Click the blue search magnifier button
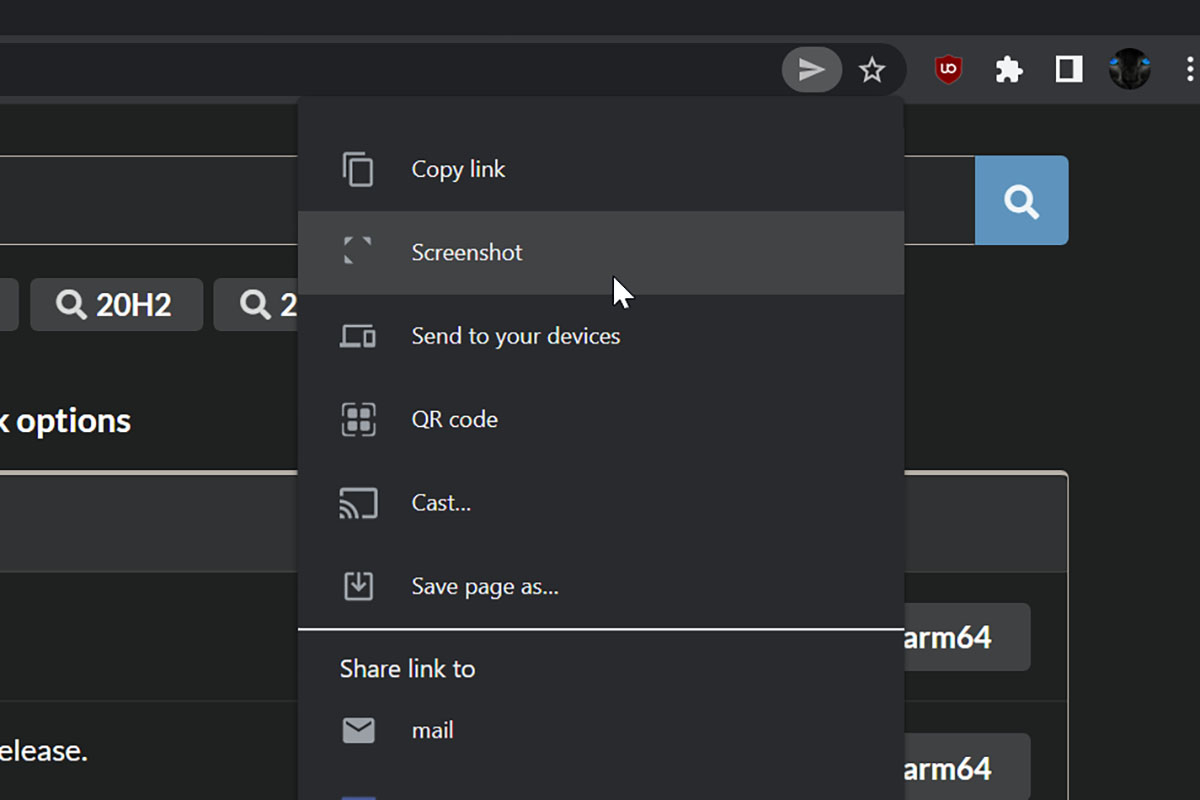Image resolution: width=1200 pixels, height=800 pixels. point(1021,200)
